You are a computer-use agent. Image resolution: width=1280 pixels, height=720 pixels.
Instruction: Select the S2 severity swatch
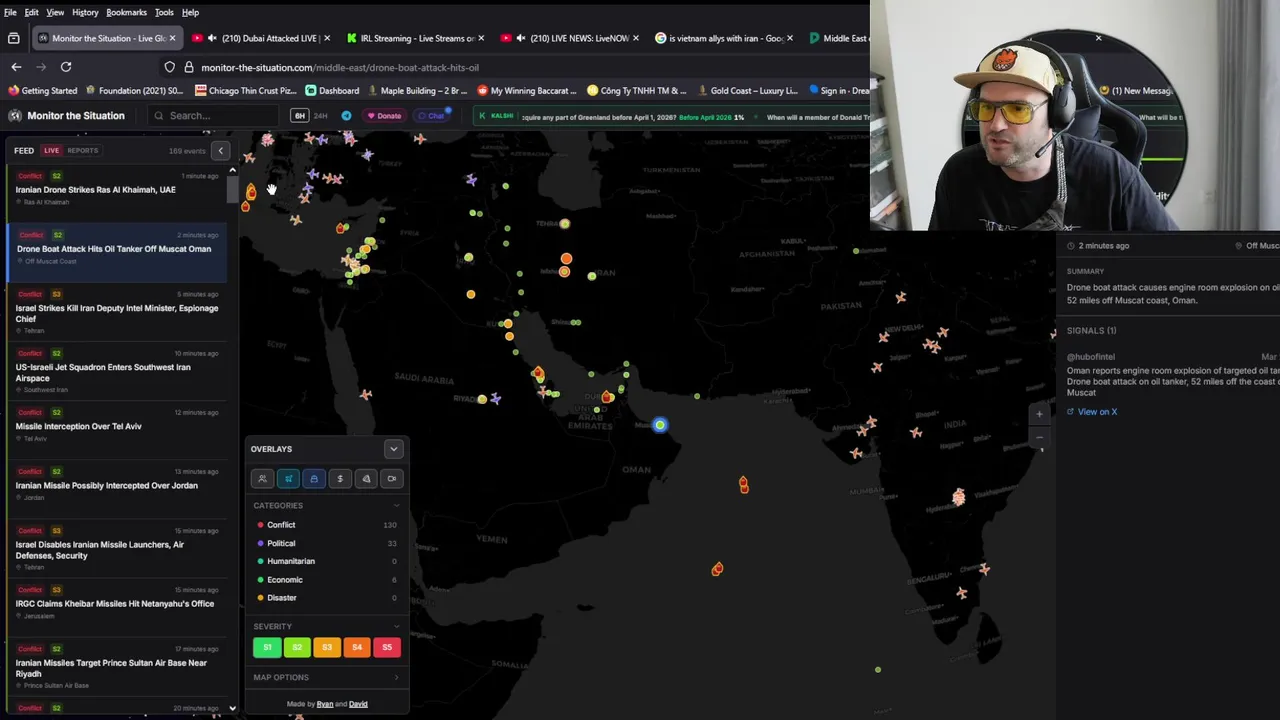click(297, 647)
